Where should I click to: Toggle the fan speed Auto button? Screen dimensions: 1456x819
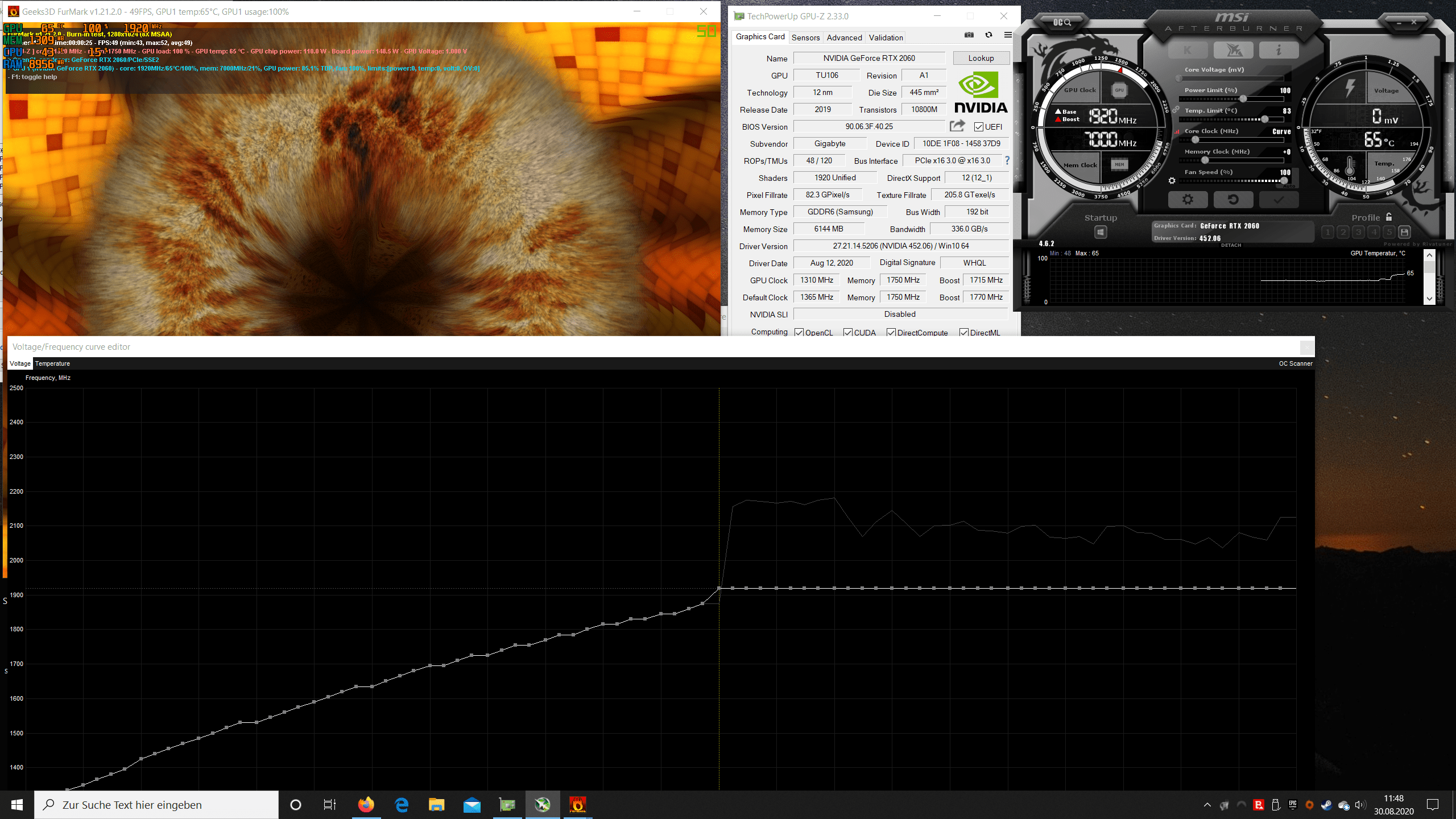pos(1289,187)
